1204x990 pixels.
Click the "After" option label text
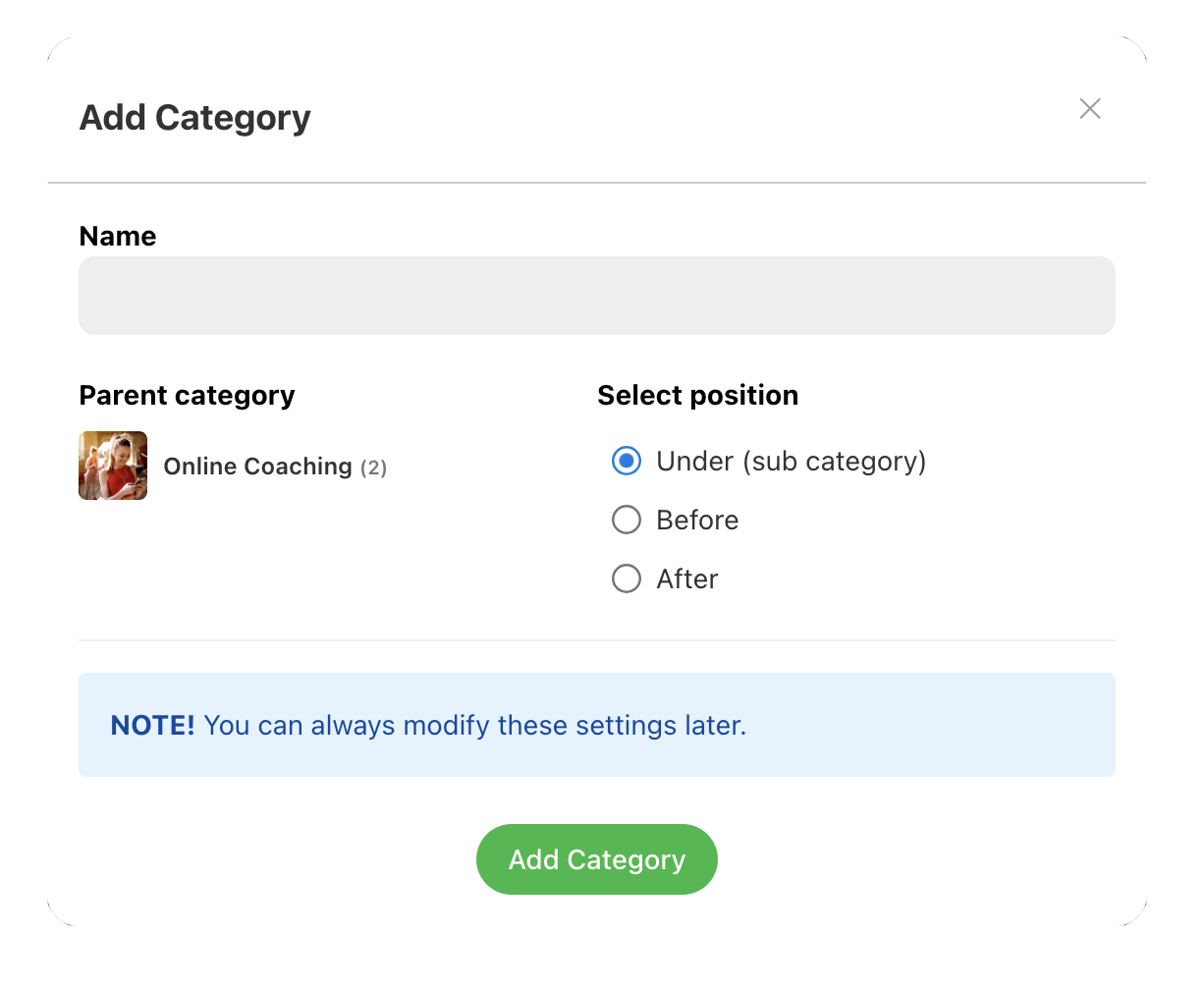pyautogui.click(x=686, y=578)
